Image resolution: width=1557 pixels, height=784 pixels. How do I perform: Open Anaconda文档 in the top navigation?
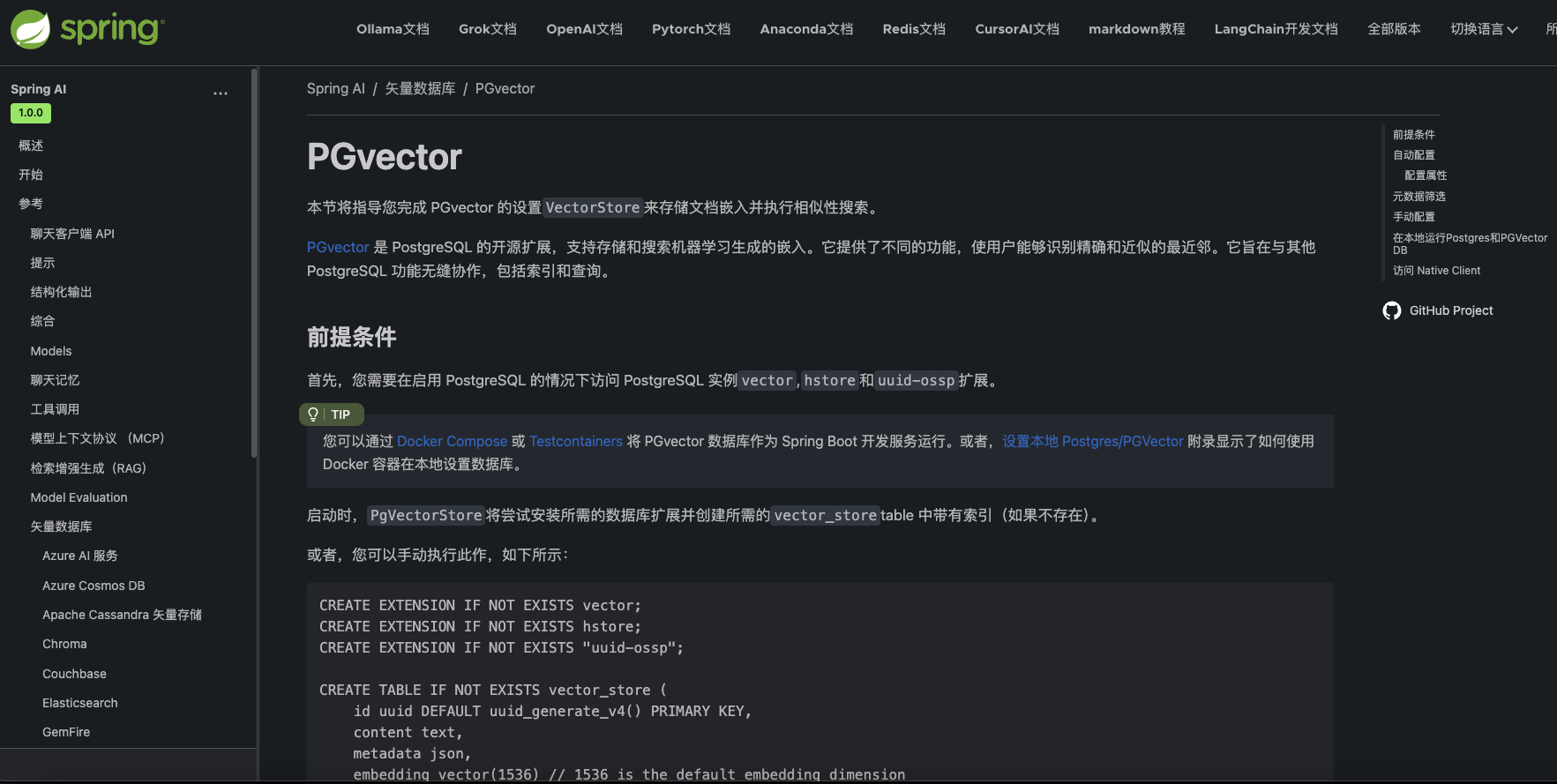click(806, 29)
